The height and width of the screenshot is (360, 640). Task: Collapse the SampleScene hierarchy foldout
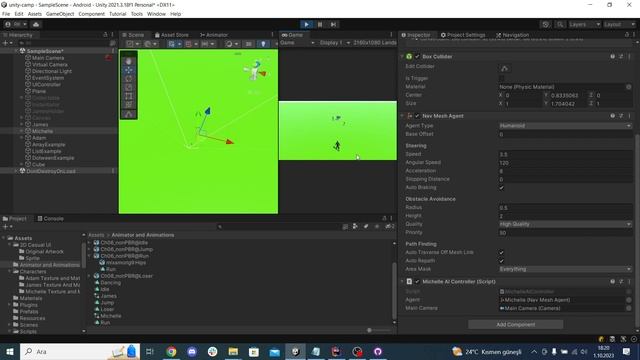pyautogui.click(x=16, y=51)
